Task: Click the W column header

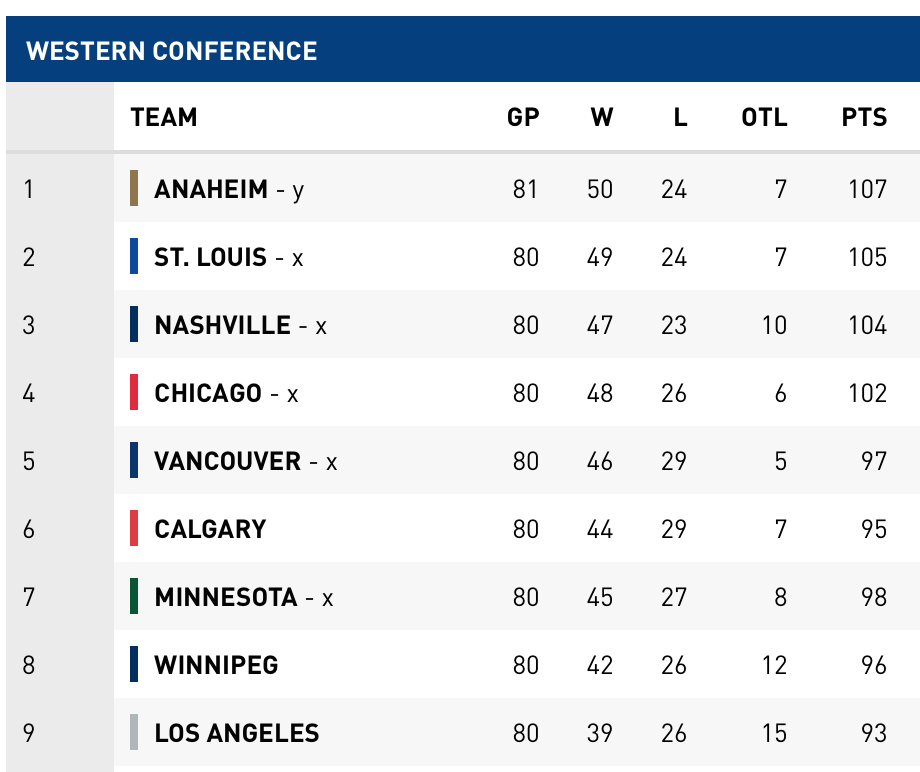Action: (601, 117)
